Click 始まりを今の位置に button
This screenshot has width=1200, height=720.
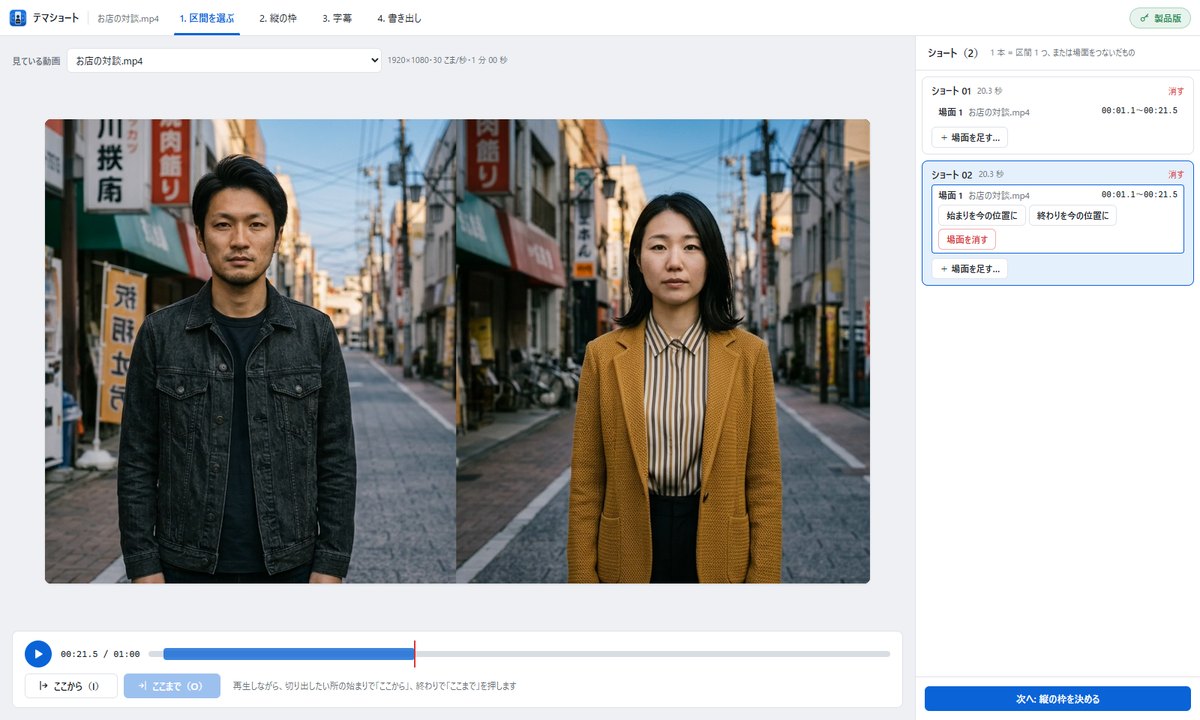click(x=982, y=216)
